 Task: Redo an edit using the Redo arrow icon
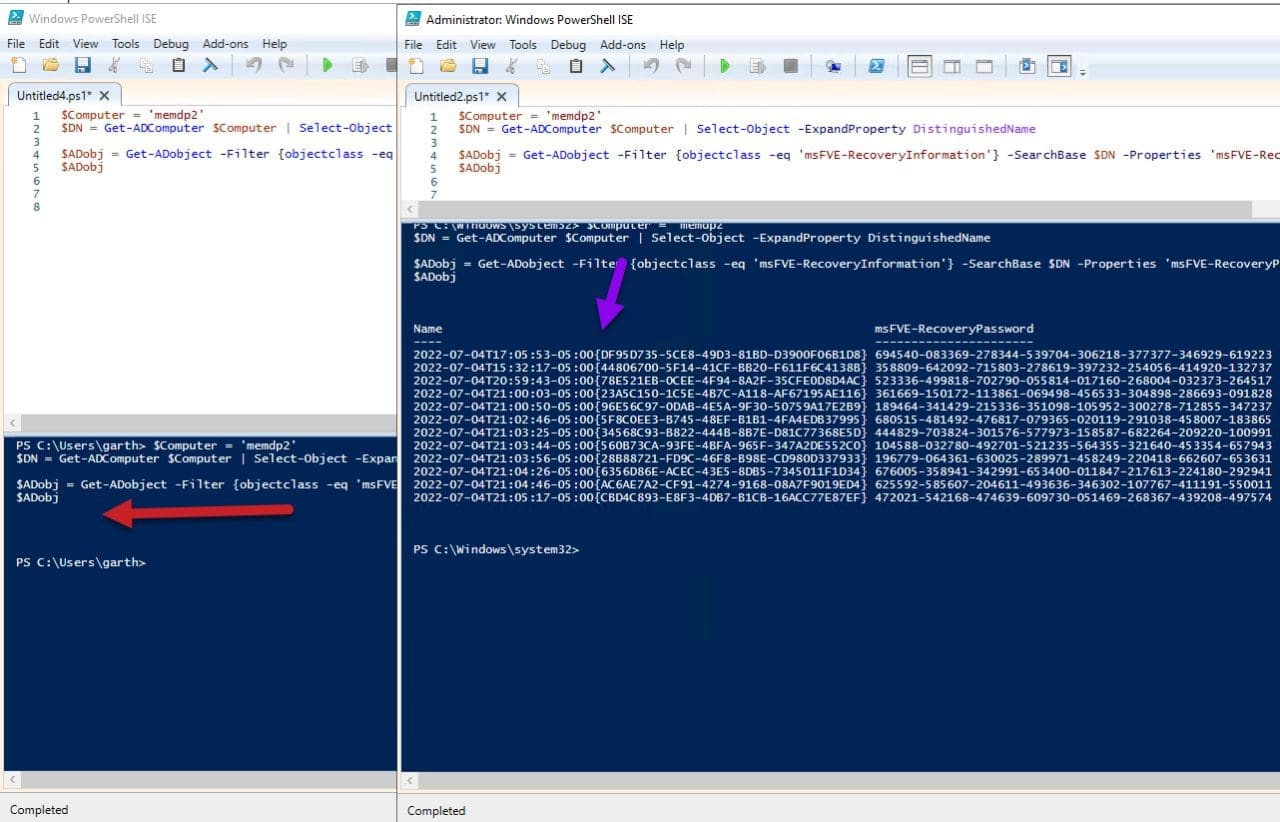click(683, 66)
